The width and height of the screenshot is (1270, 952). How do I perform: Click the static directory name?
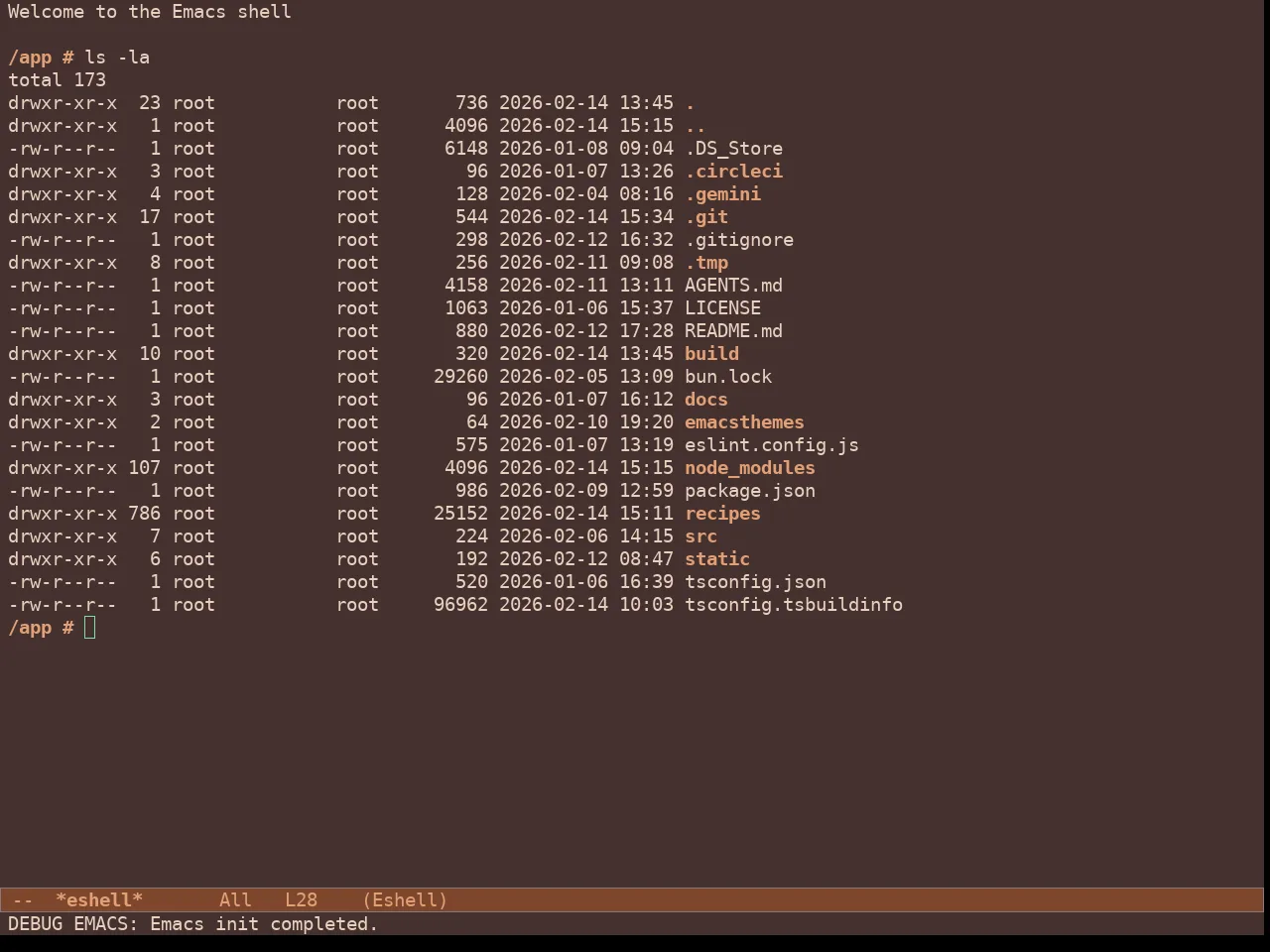click(717, 559)
